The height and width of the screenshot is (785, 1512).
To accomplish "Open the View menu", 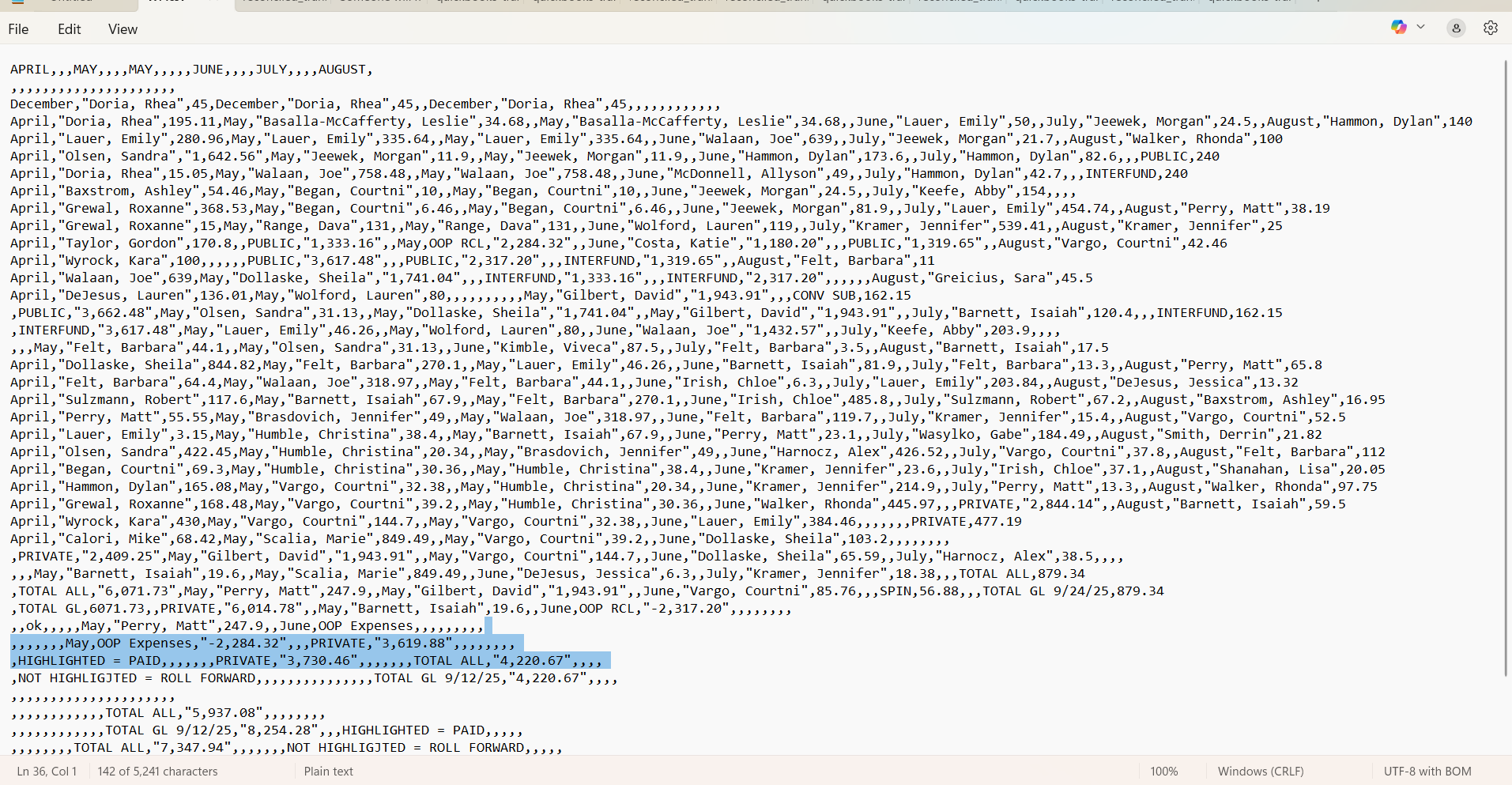I will [122, 28].
